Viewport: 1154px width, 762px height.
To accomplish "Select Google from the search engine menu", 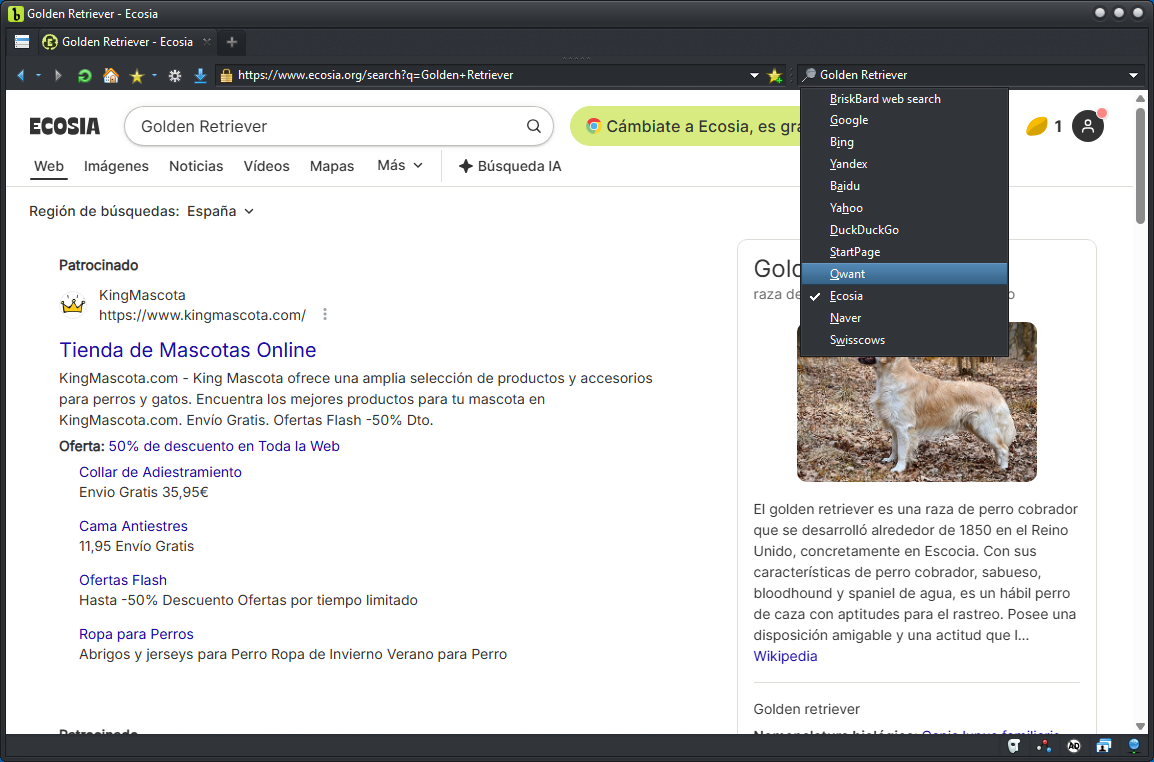I will [x=849, y=120].
